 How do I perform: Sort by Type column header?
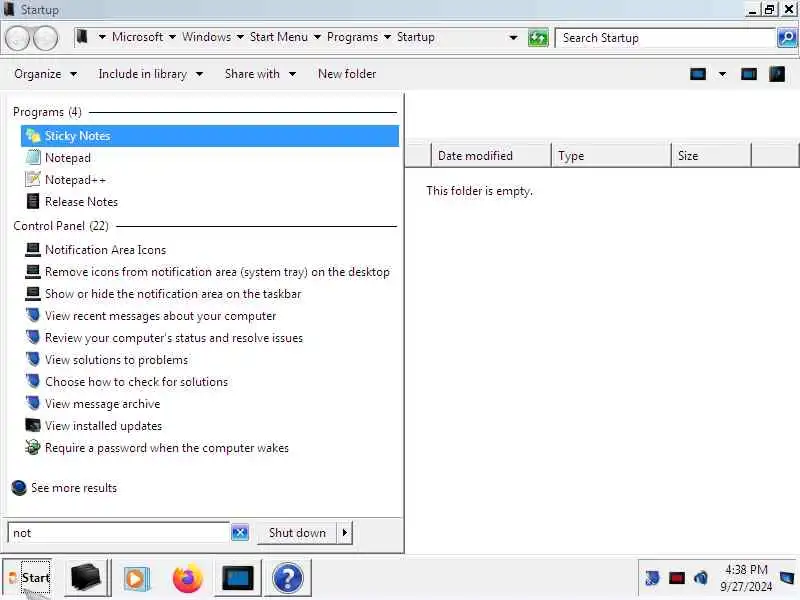[611, 156]
